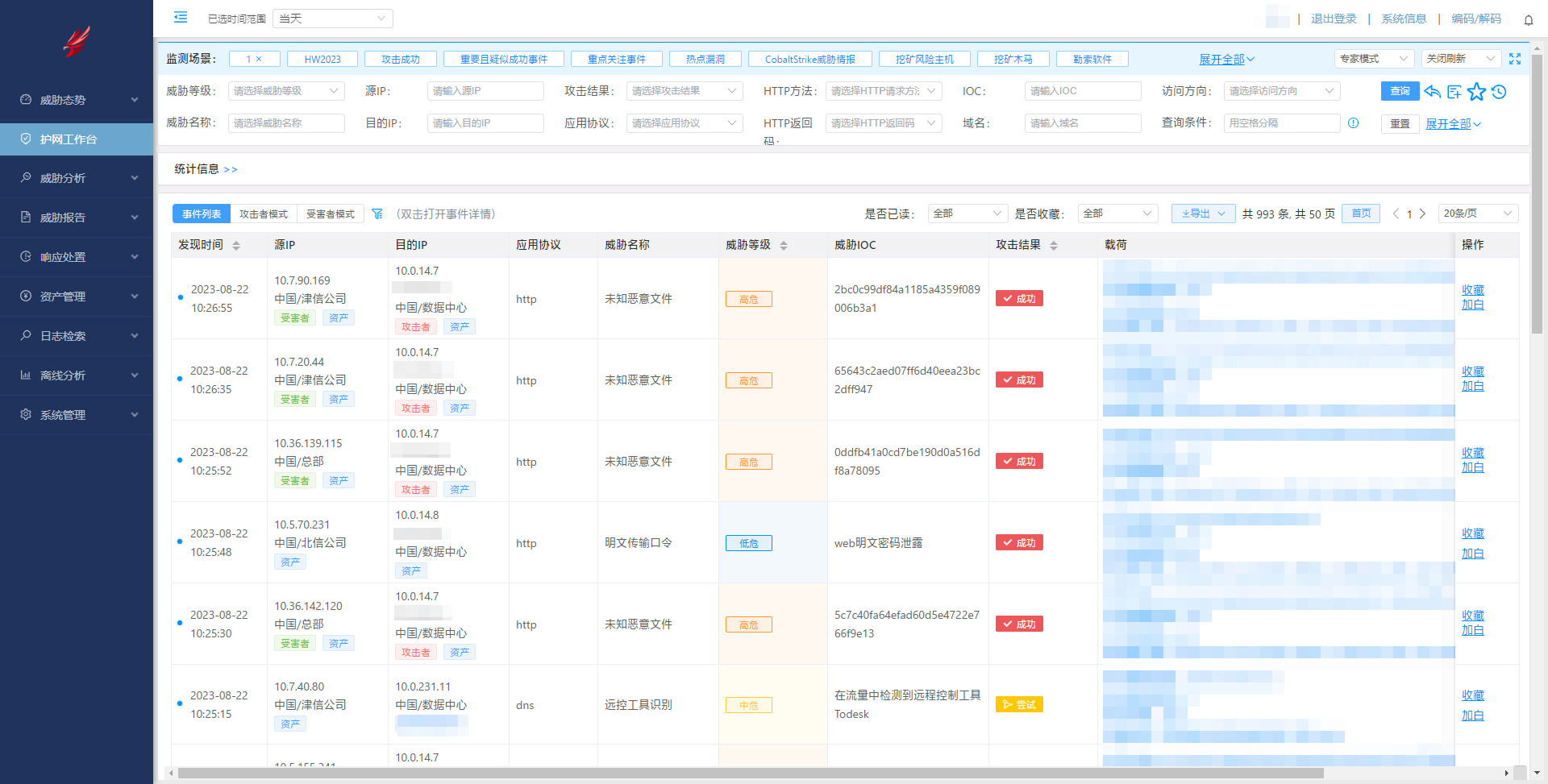Image resolution: width=1548 pixels, height=784 pixels.
Task: Toggle the 重要且疑似成功事件 scene tag
Action: click(504, 59)
